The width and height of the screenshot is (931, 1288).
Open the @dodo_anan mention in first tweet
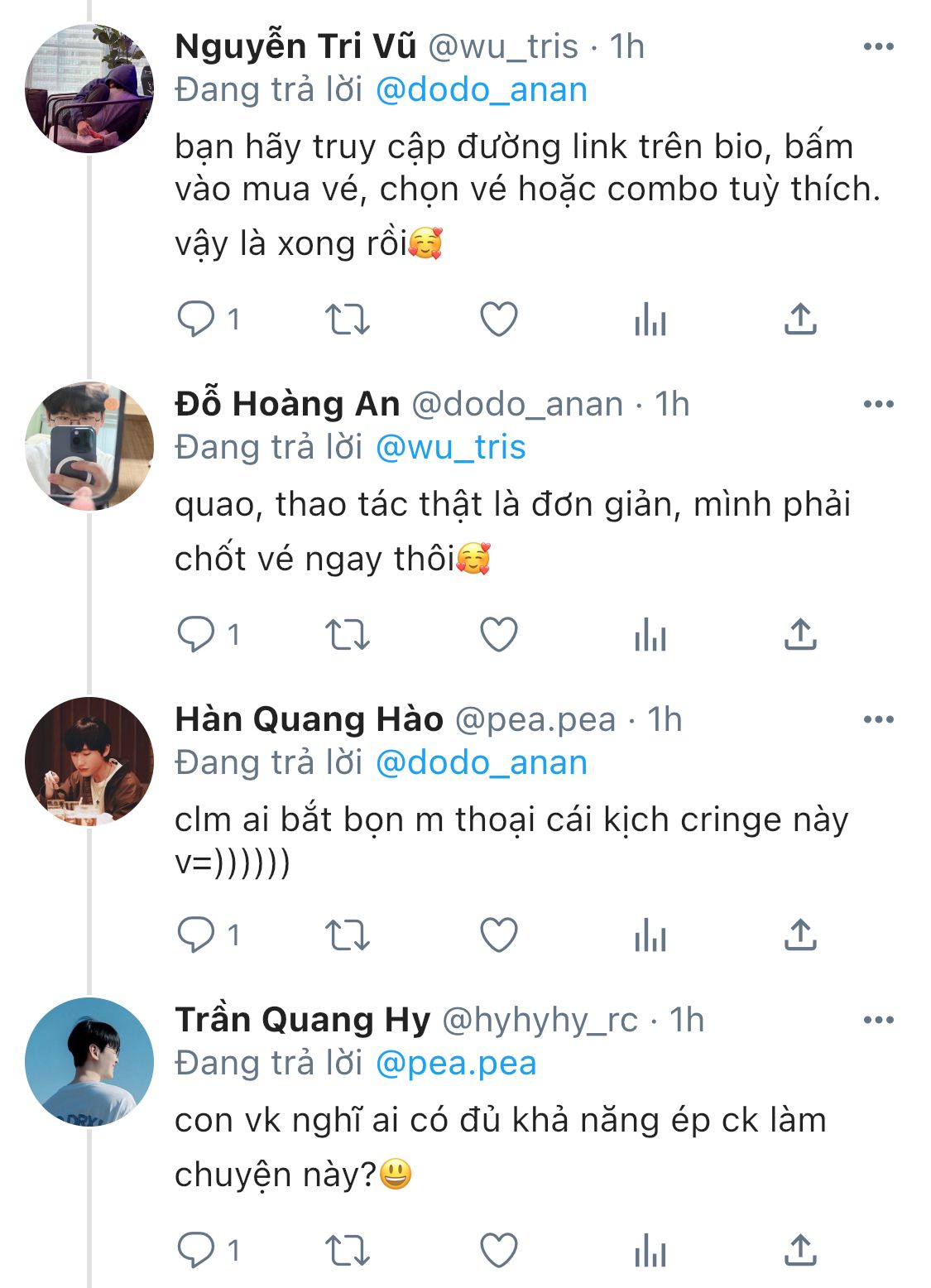point(481,89)
